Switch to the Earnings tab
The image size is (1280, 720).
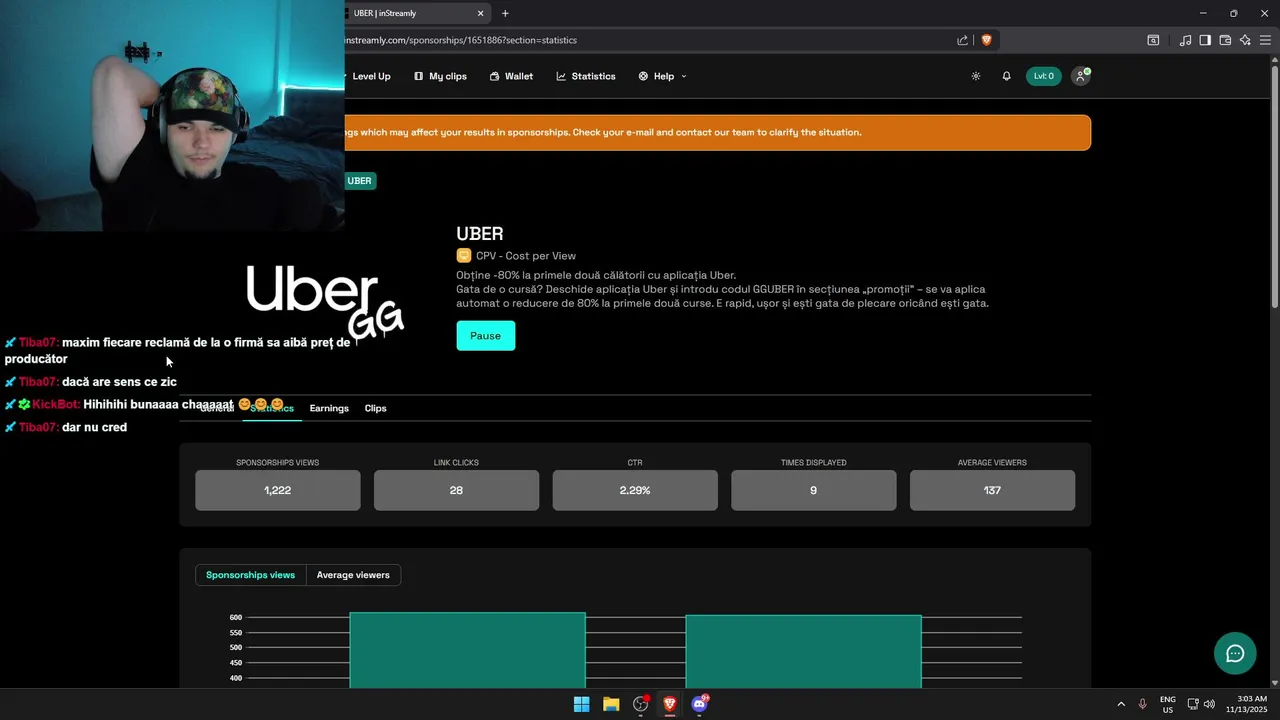click(x=329, y=408)
